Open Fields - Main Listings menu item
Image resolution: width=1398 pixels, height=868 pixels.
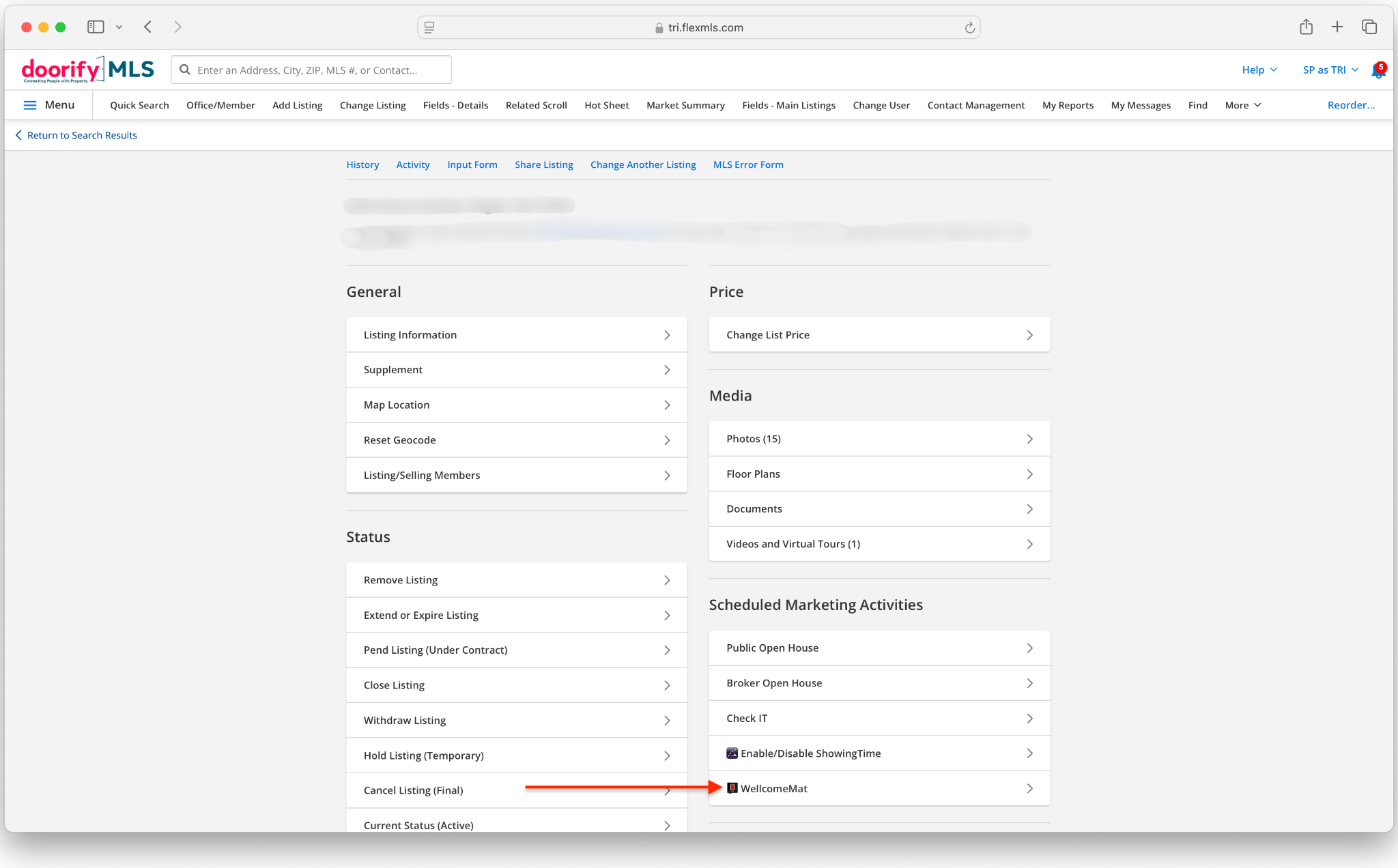788,105
